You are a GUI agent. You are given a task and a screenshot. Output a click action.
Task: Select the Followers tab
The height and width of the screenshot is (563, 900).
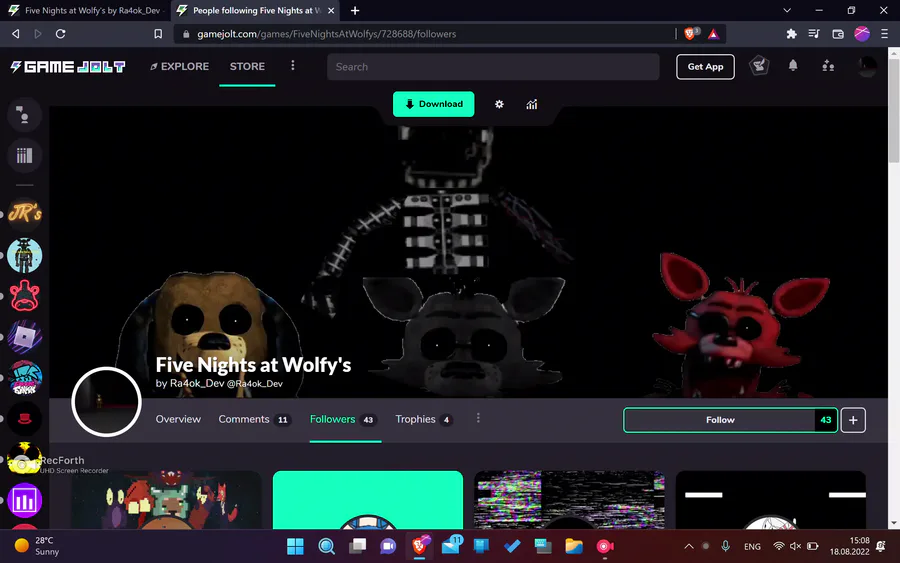tap(343, 420)
